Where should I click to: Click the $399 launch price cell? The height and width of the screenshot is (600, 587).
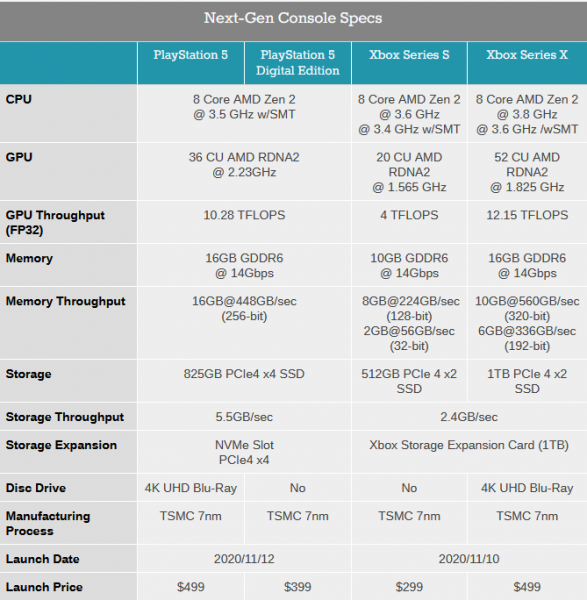pyautogui.click(x=298, y=587)
